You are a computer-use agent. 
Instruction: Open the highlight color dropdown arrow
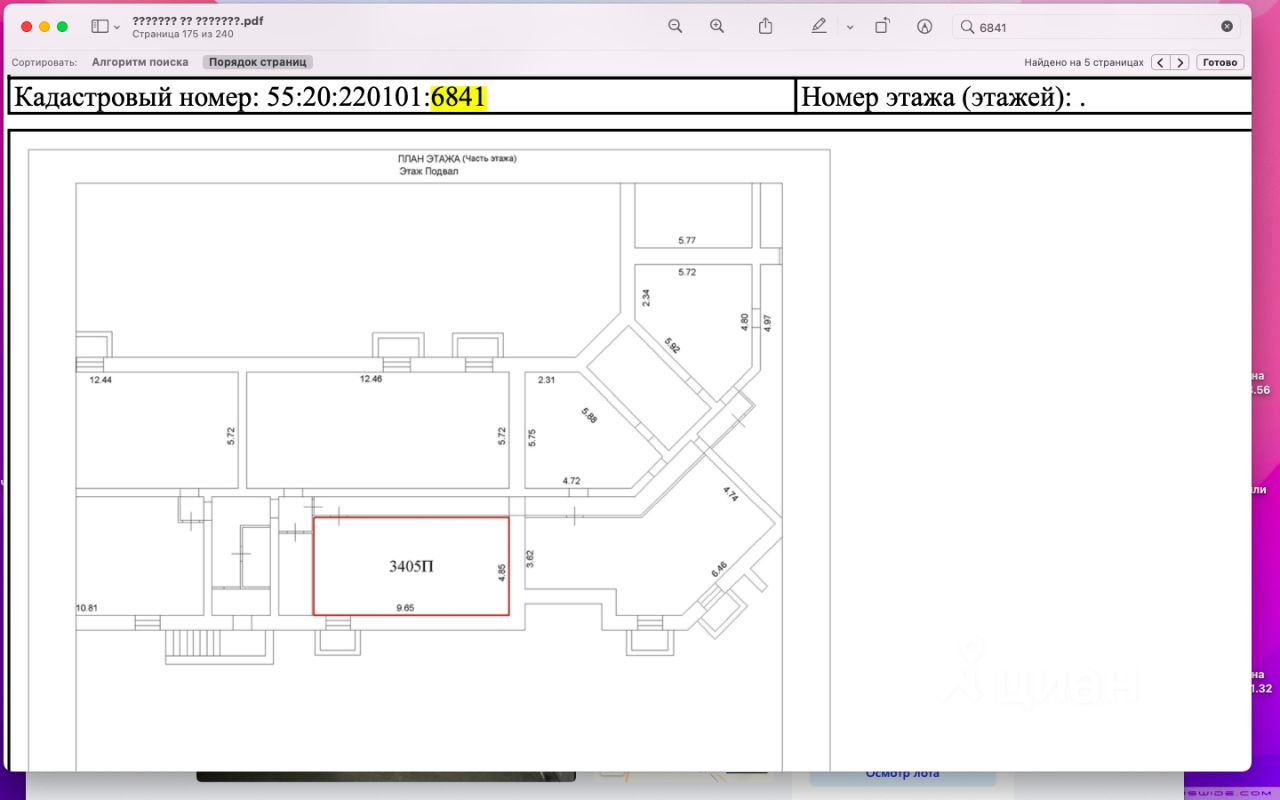[850, 27]
